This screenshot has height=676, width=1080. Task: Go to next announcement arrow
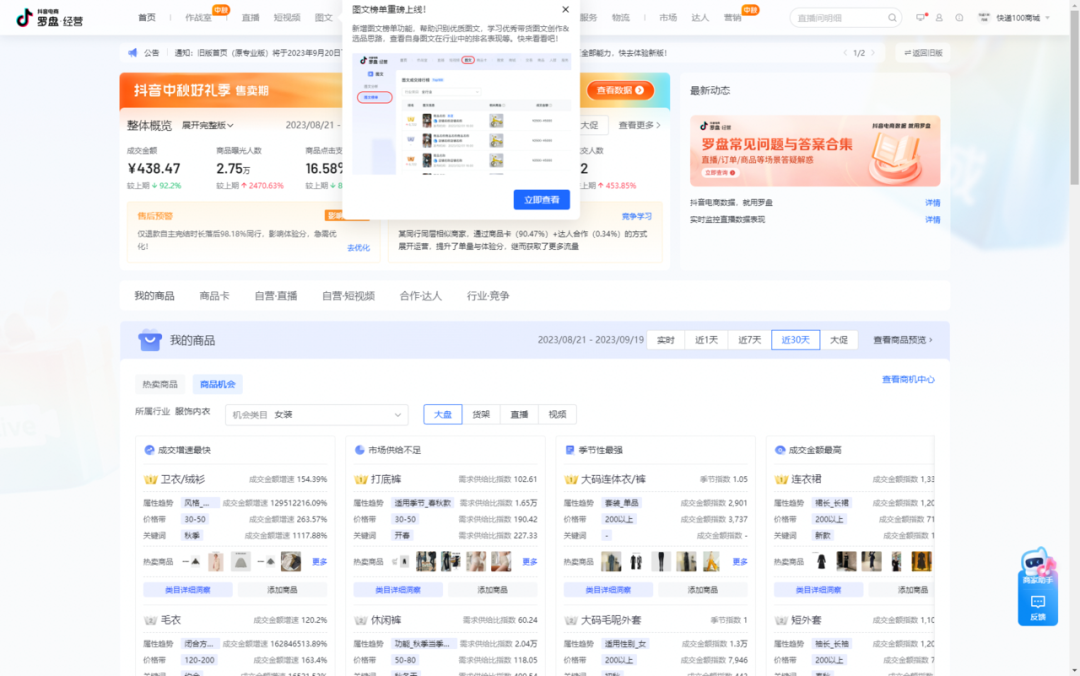[x=873, y=52]
